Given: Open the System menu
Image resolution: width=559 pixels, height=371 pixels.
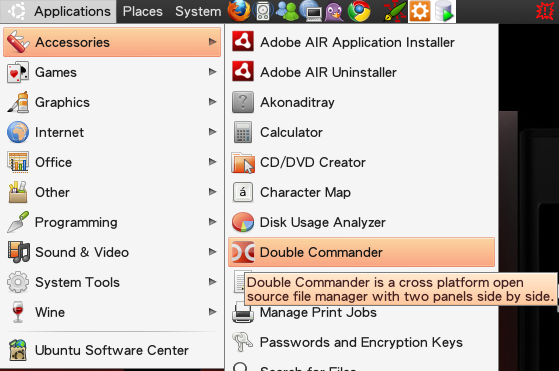Looking at the screenshot, I should pyautogui.click(x=198, y=11).
